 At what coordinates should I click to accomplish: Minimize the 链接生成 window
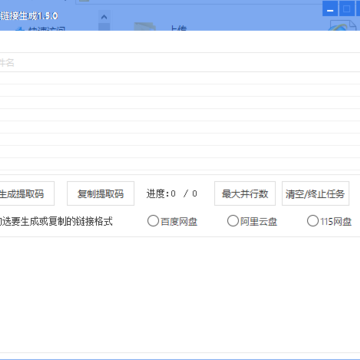click(x=330, y=9)
